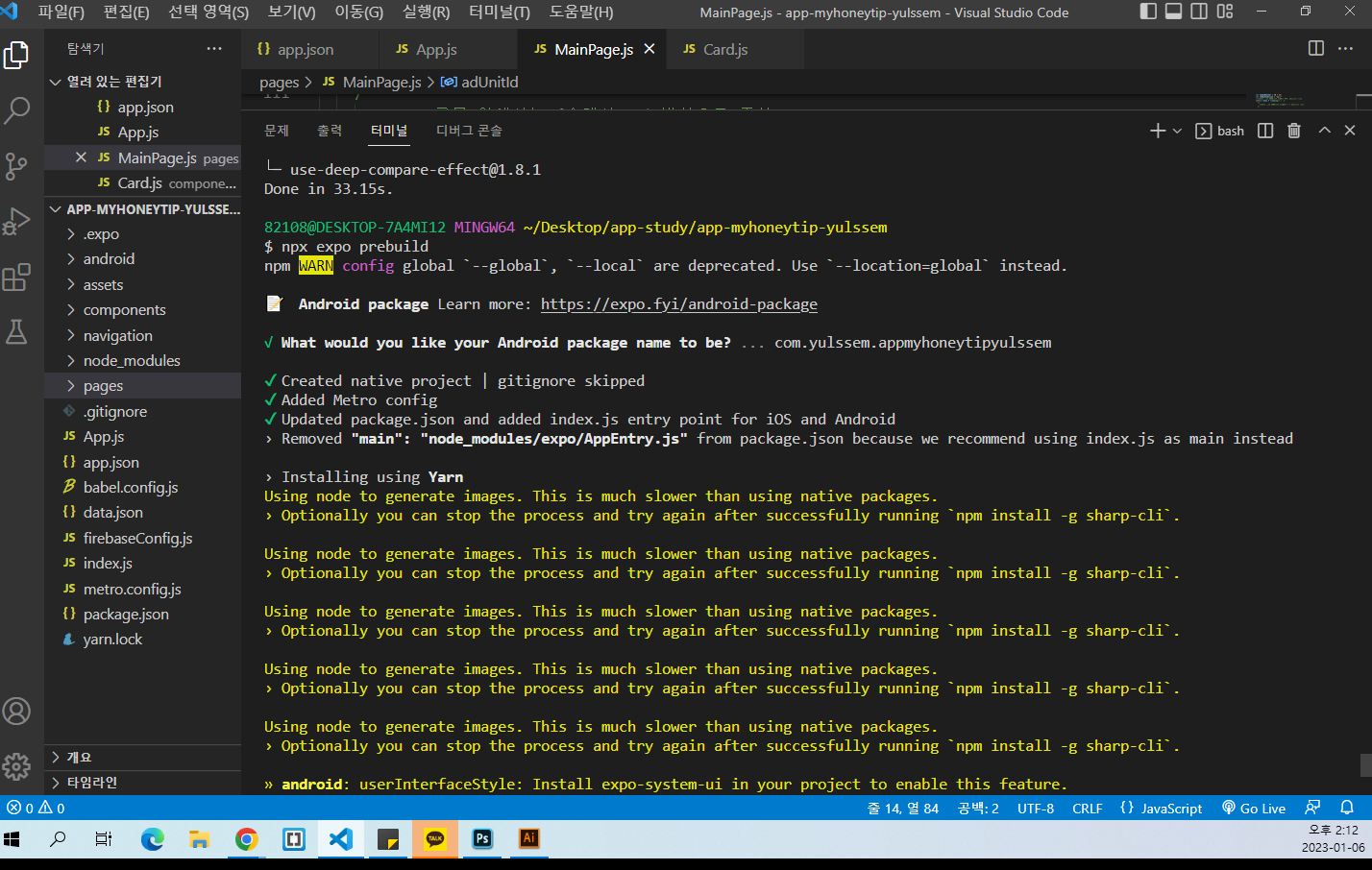Open the Search view in activity bar
This screenshot has width=1372, height=870.
click(x=17, y=110)
